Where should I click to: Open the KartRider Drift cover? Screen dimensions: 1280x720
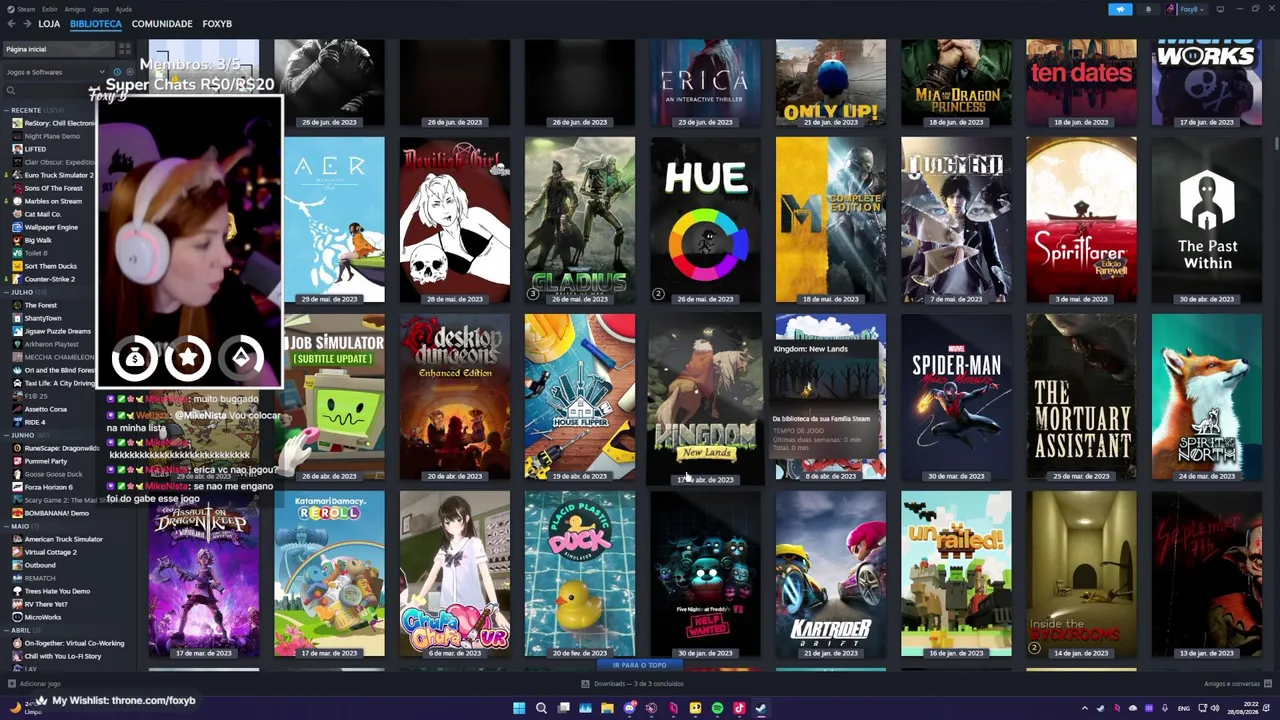[831, 574]
